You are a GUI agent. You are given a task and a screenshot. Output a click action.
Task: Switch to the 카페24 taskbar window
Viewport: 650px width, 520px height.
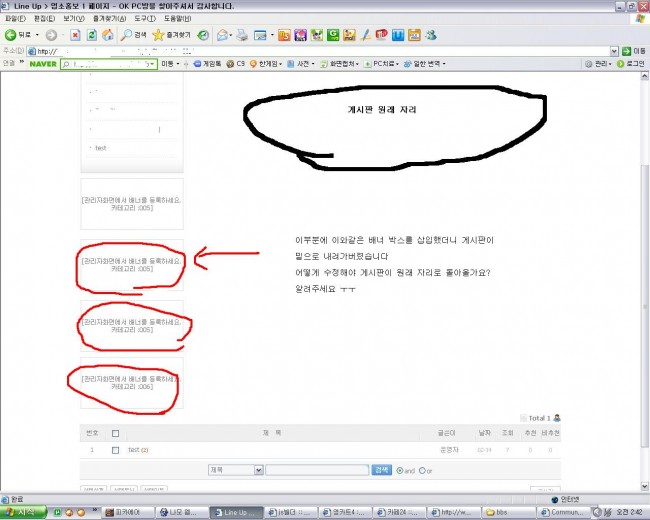pyautogui.click(x=399, y=513)
